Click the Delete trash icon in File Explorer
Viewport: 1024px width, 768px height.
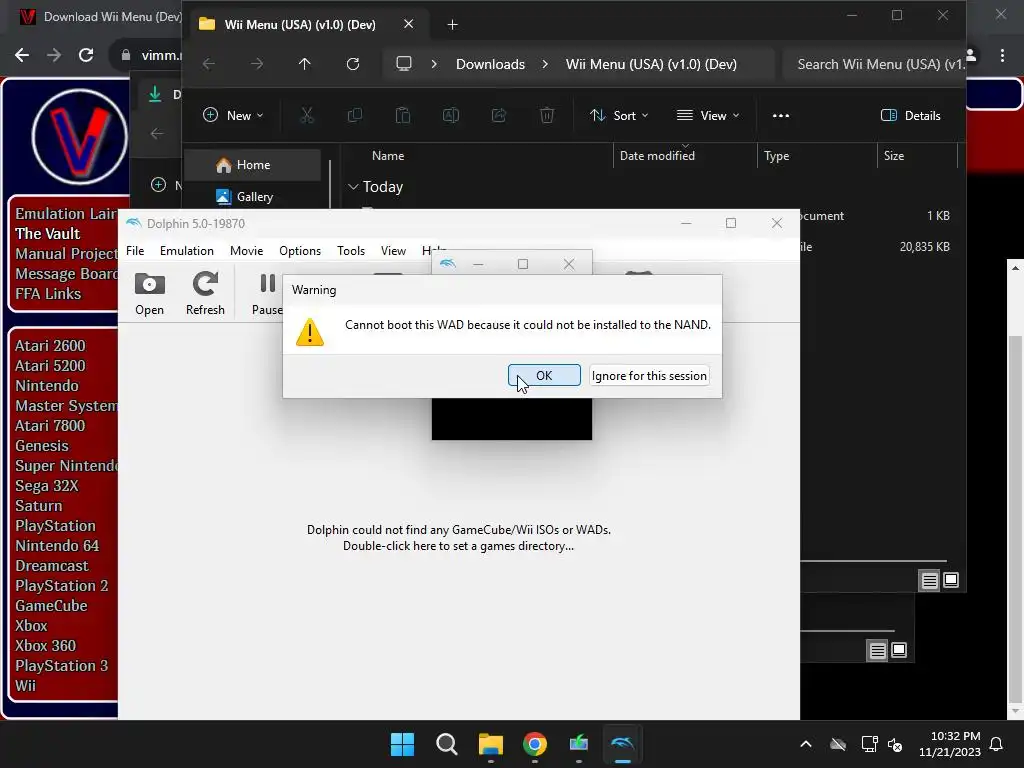(x=547, y=116)
